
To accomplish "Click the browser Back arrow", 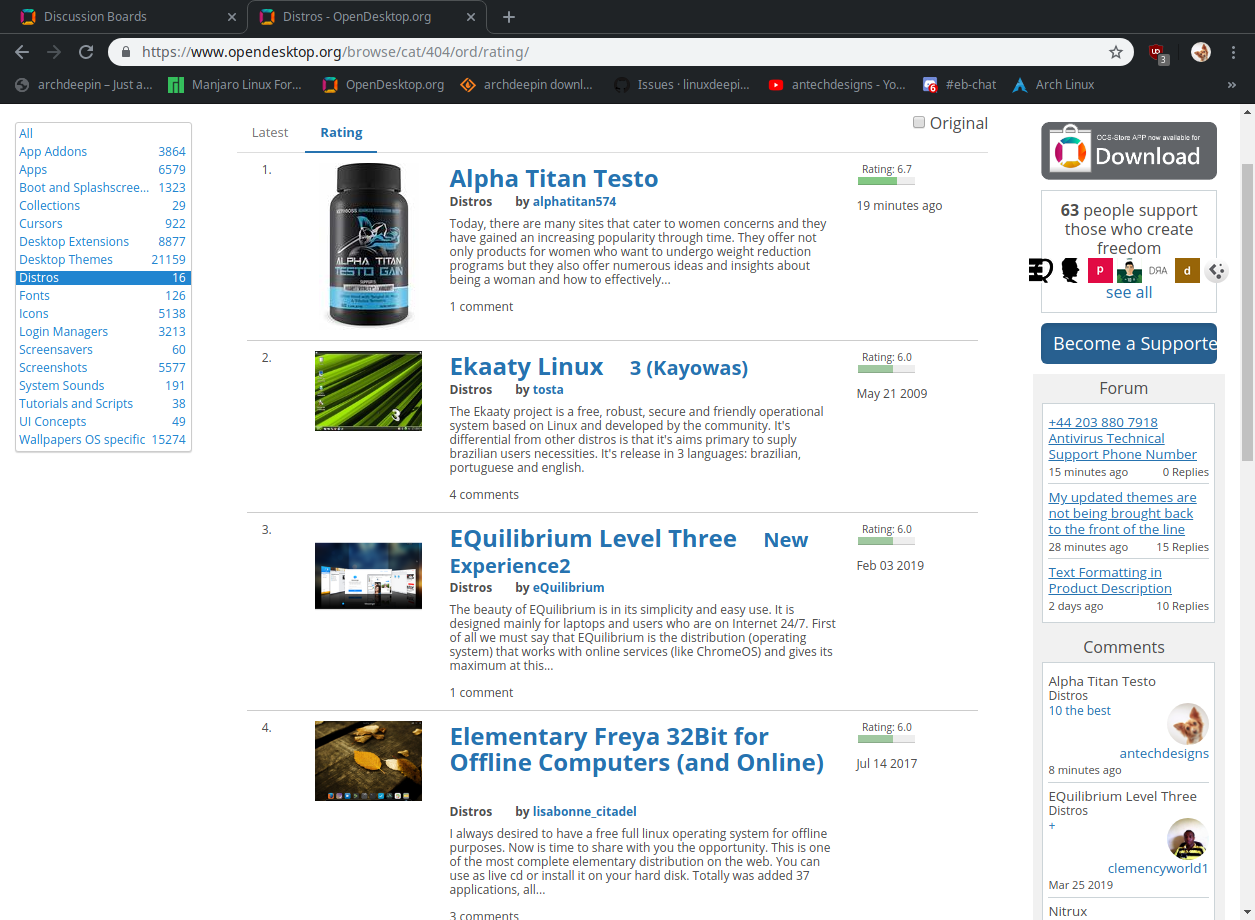I will [x=22, y=52].
